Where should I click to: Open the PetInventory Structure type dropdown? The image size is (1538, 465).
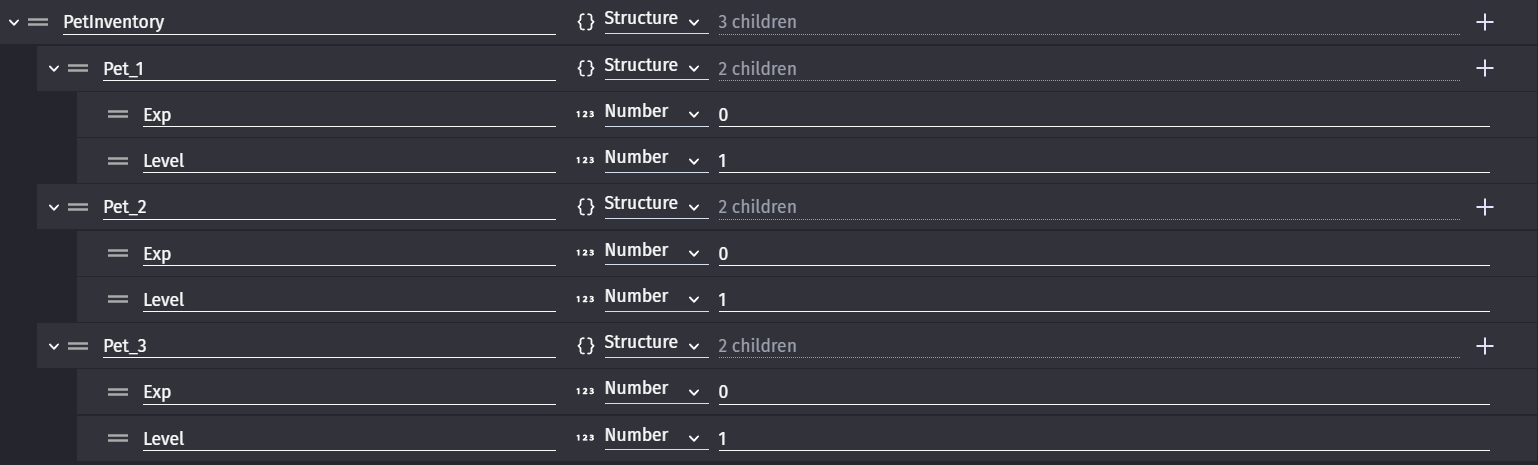(x=651, y=20)
